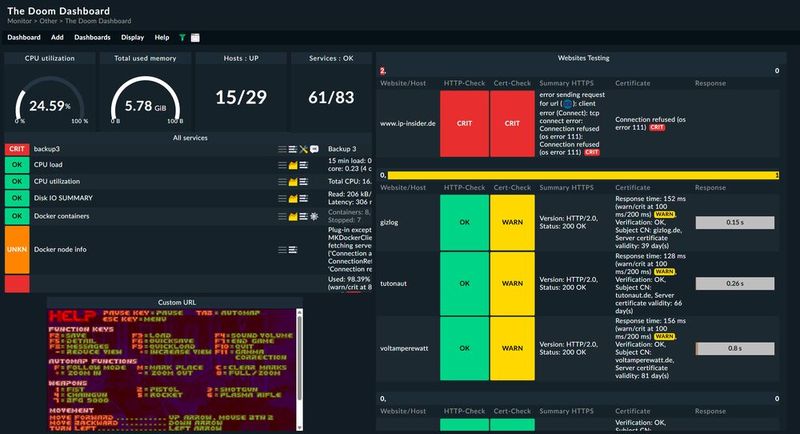Open the Dashboard menu
Screen dimensions: 800x434
click(23, 37)
